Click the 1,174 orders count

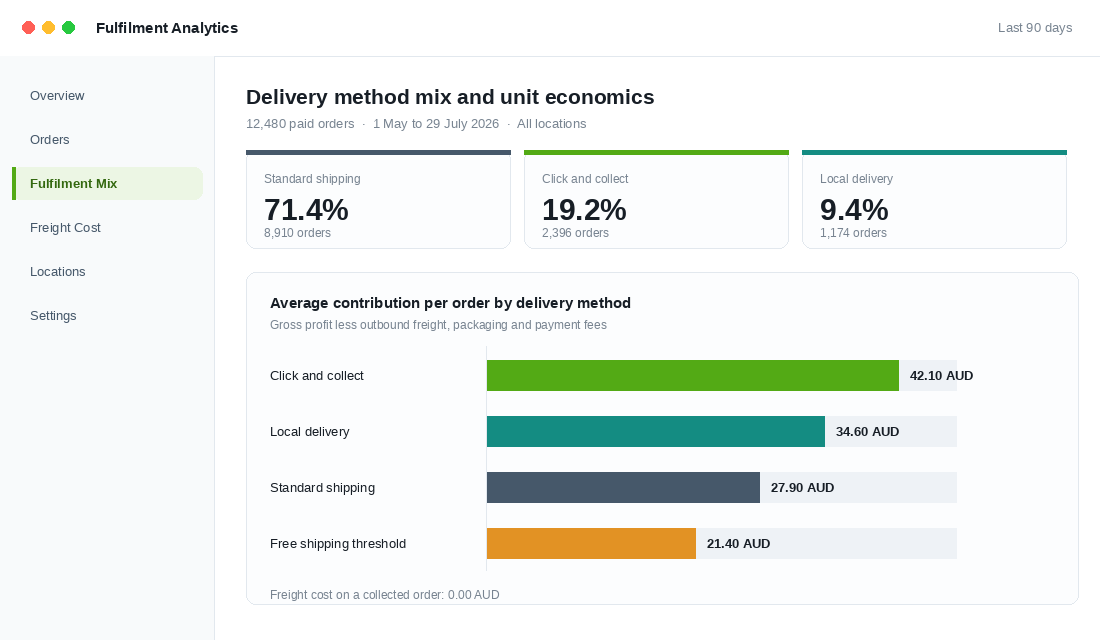853,233
